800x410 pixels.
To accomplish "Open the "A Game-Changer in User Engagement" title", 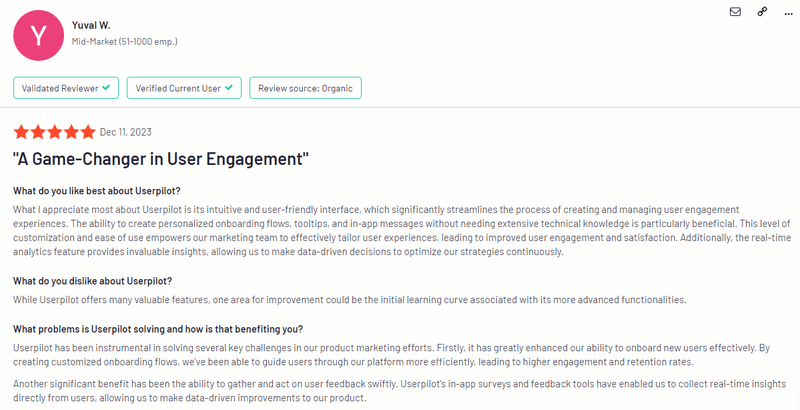I will pos(161,159).
